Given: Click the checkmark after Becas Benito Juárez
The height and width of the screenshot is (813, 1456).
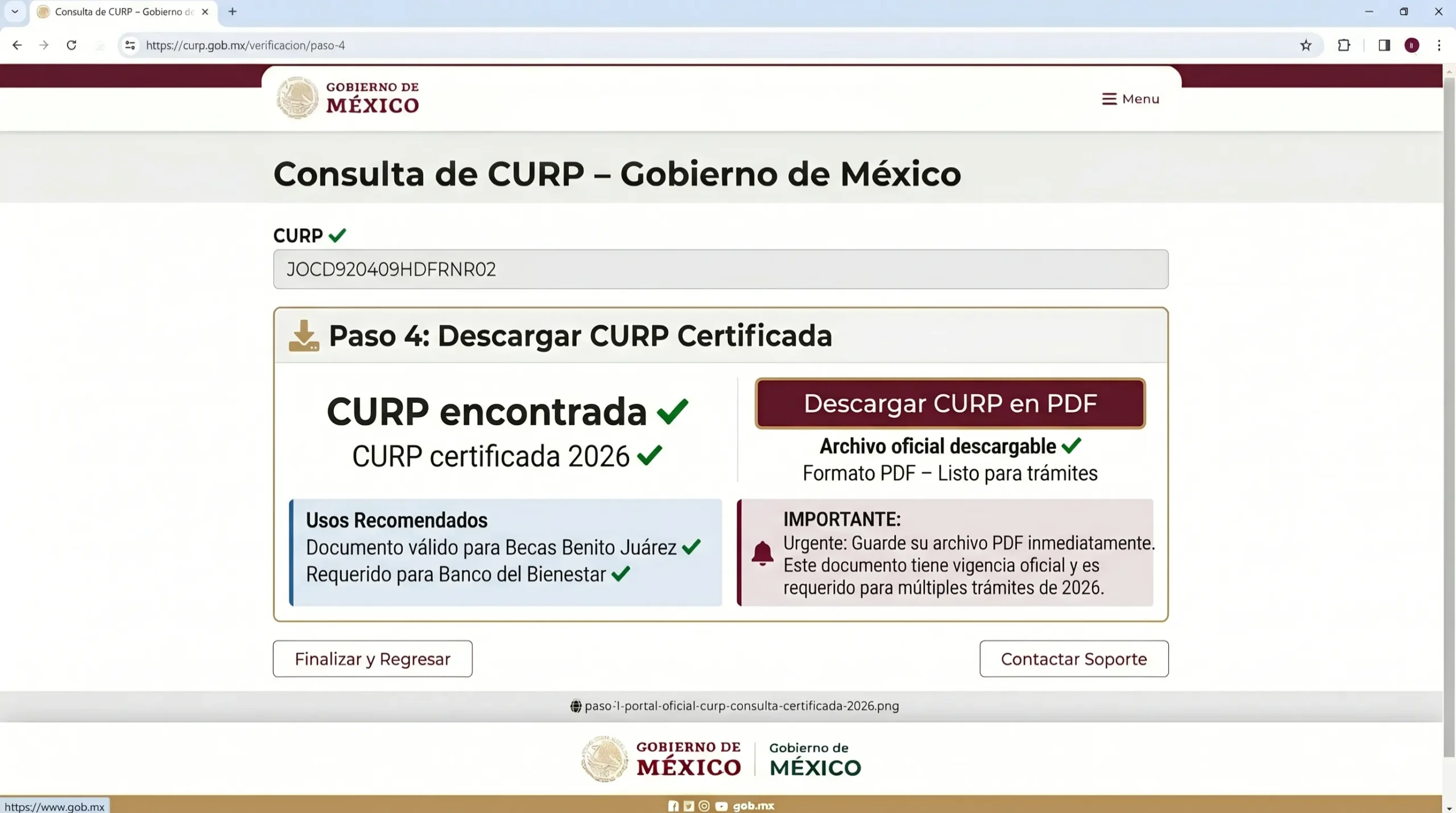Looking at the screenshot, I should [691, 547].
